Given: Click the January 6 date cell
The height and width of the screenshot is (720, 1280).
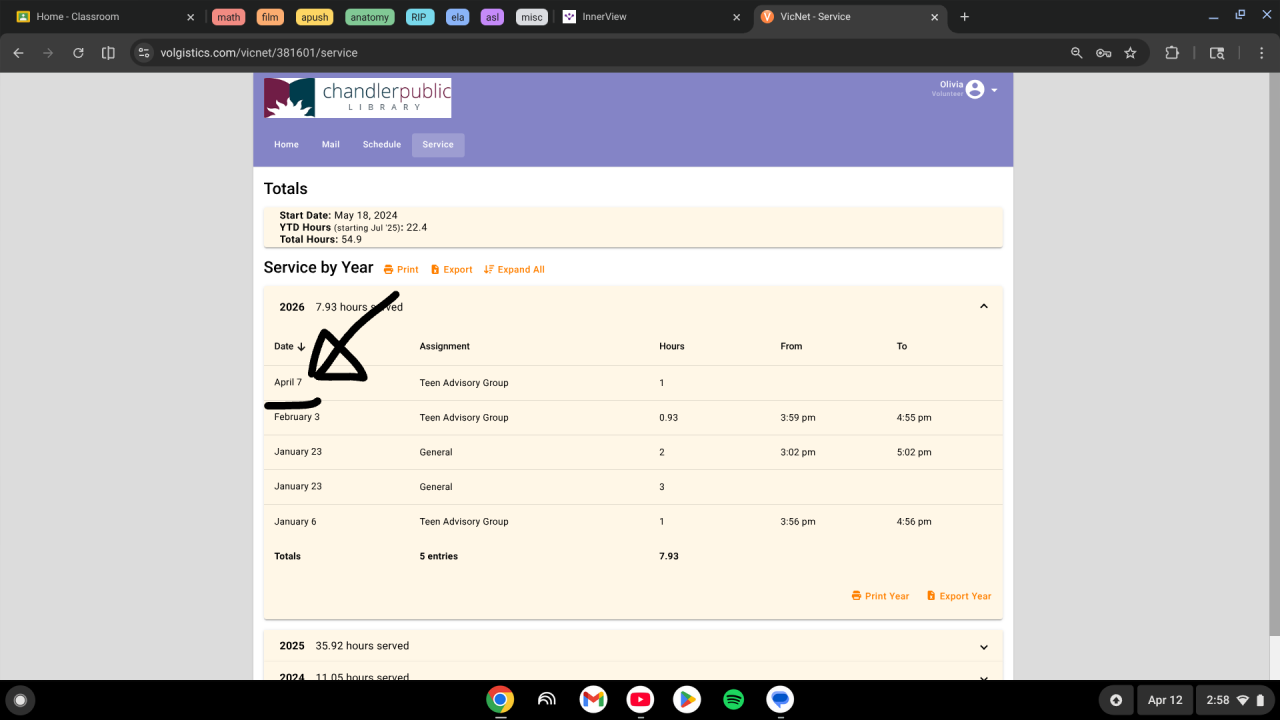Looking at the screenshot, I should click(295, 522).
